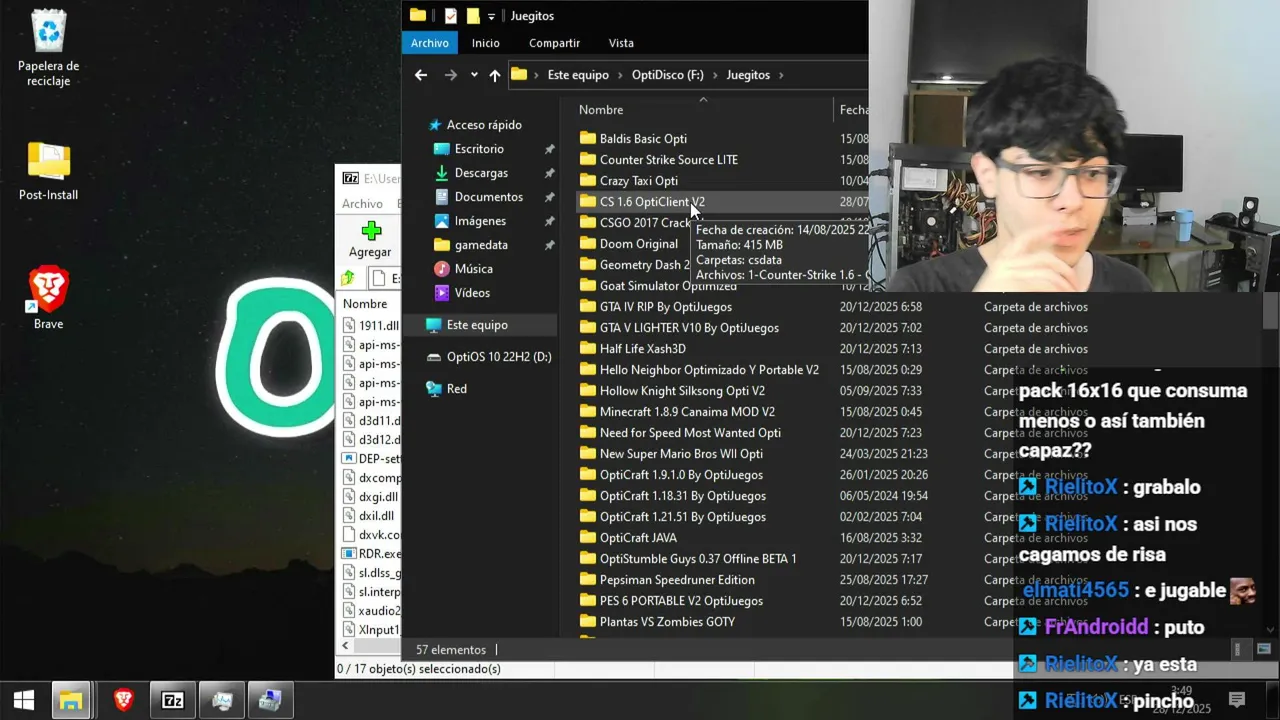1280x720 pixels.
Task: Select Escritorio in the navigation pane
Action: (x=479, y=149)
